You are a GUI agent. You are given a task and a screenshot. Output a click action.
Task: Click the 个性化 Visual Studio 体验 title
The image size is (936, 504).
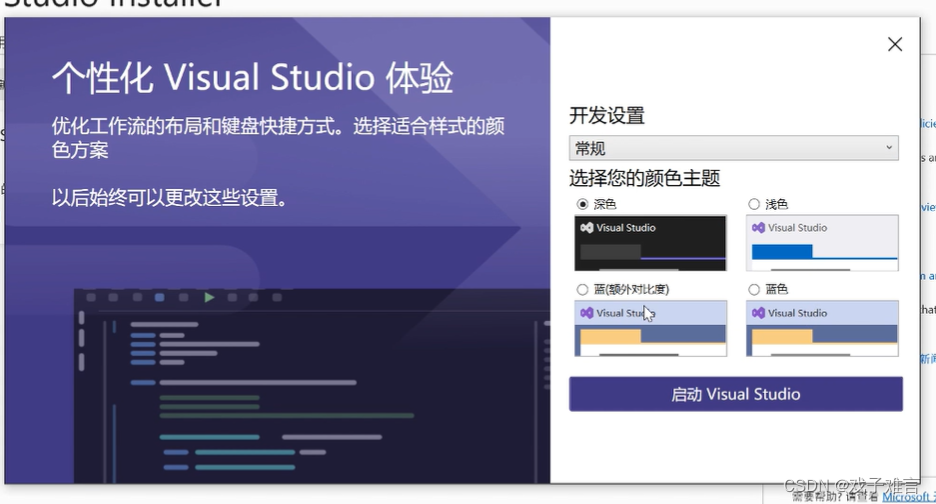253,78
